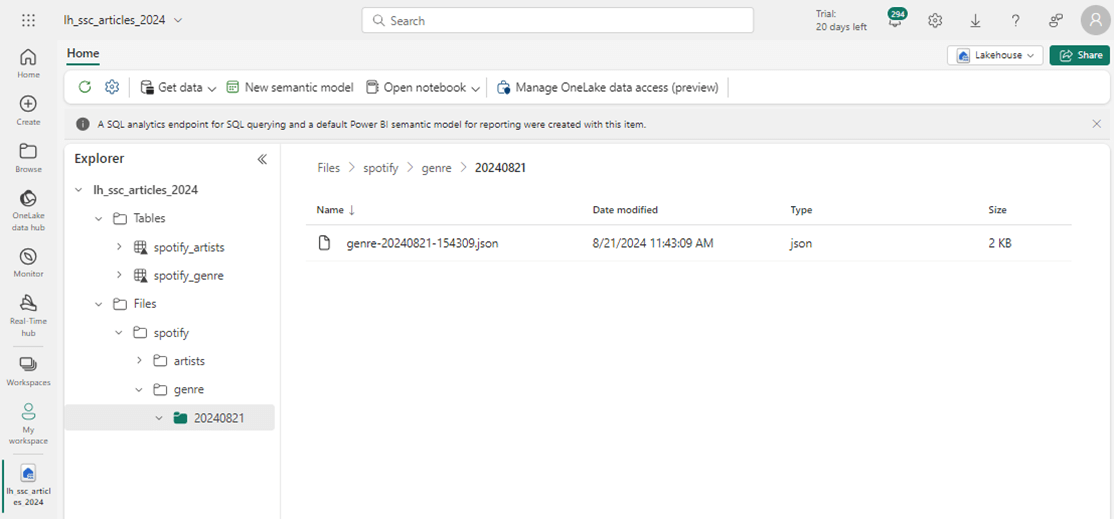Screen dimensions: 1114x519
Task: Click the Share button
Action: [x=1080, y=55]
